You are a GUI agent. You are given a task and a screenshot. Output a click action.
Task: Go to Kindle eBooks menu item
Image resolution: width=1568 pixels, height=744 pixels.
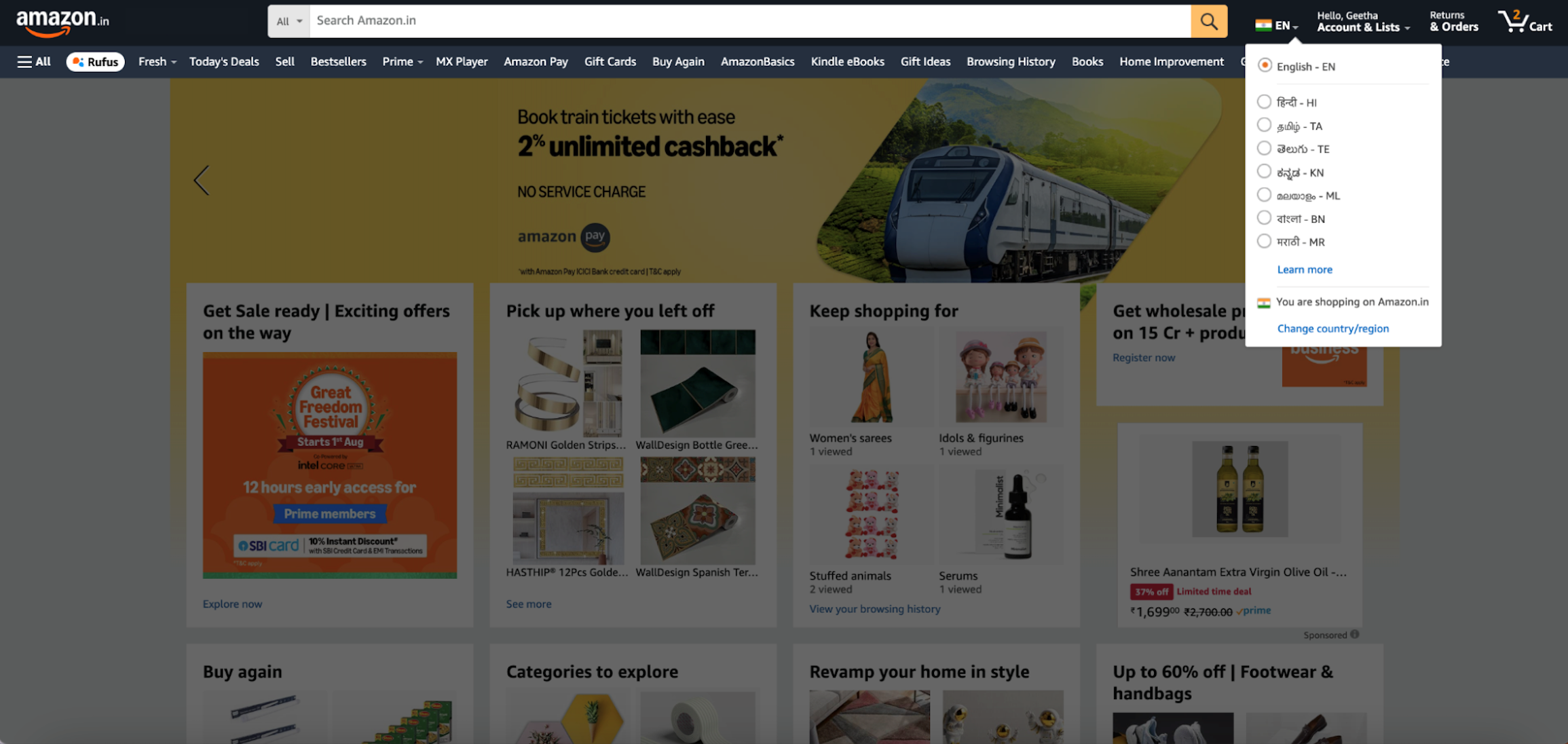pos(847,62)
